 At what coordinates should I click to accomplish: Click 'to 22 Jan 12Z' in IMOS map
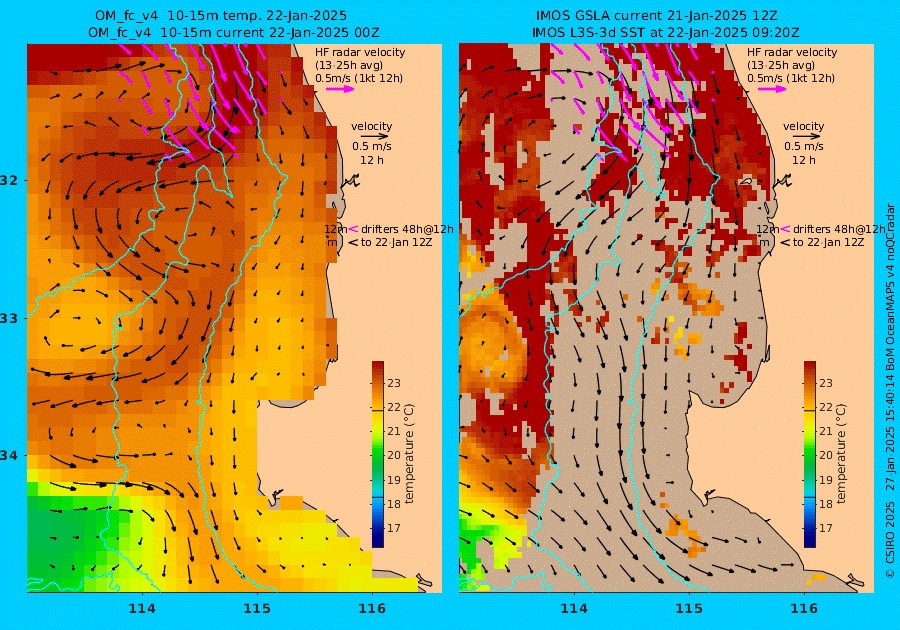[828, 242]
